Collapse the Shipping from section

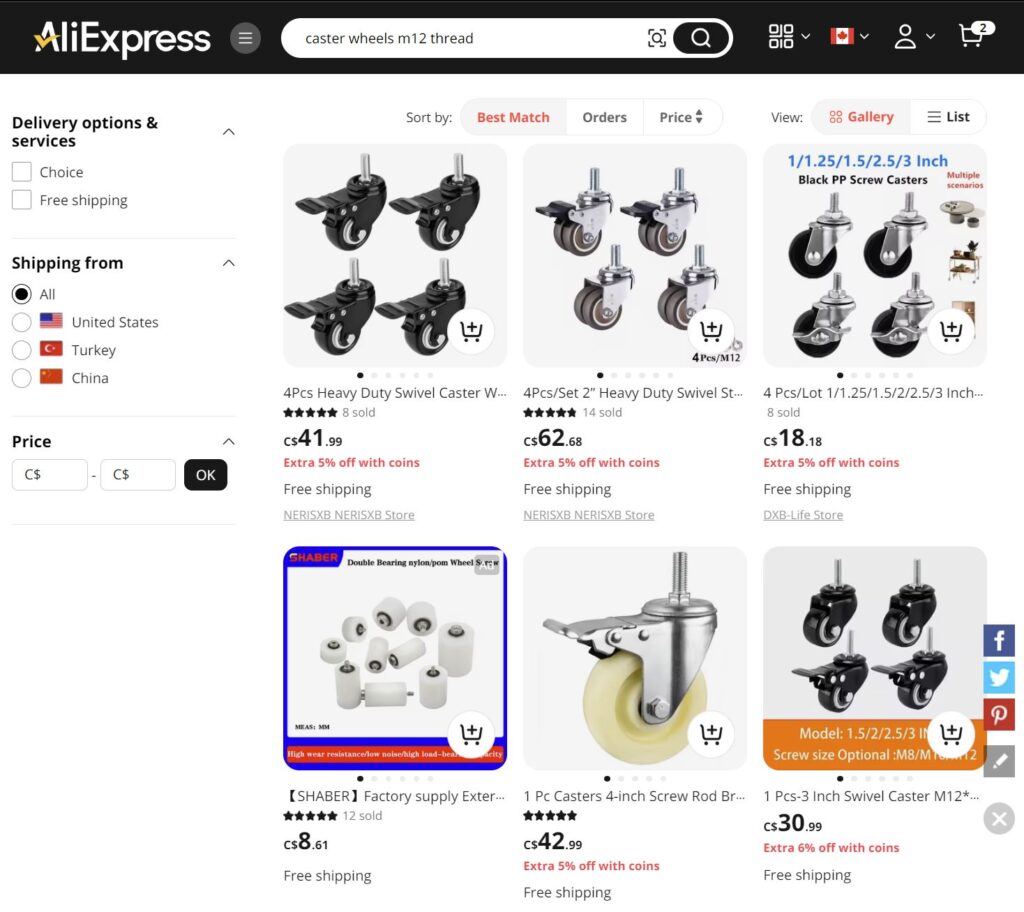tap(229, 263)
